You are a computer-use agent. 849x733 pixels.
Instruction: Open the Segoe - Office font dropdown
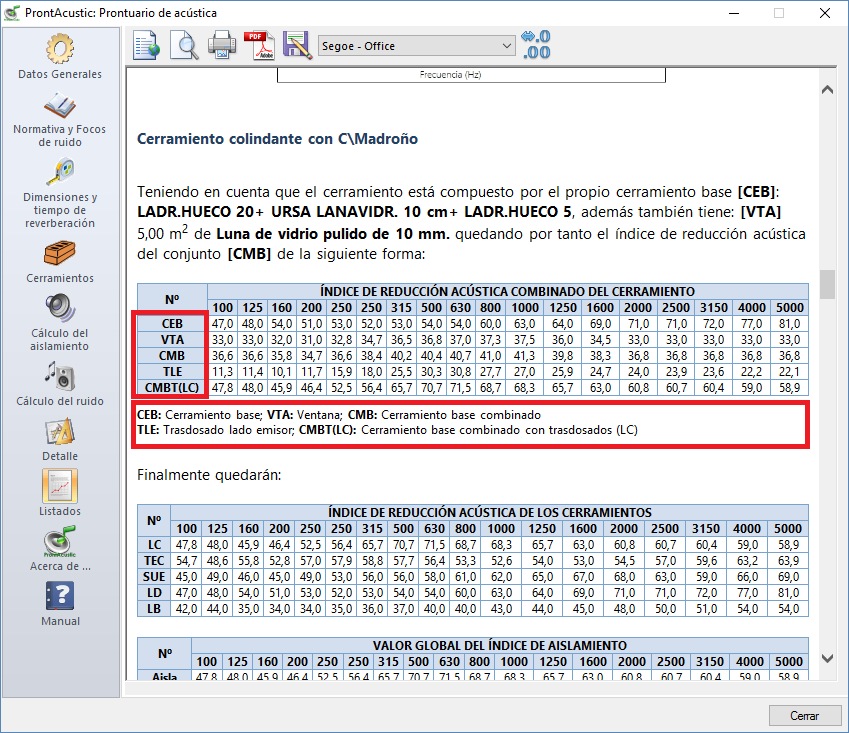[x=416, y=46]
